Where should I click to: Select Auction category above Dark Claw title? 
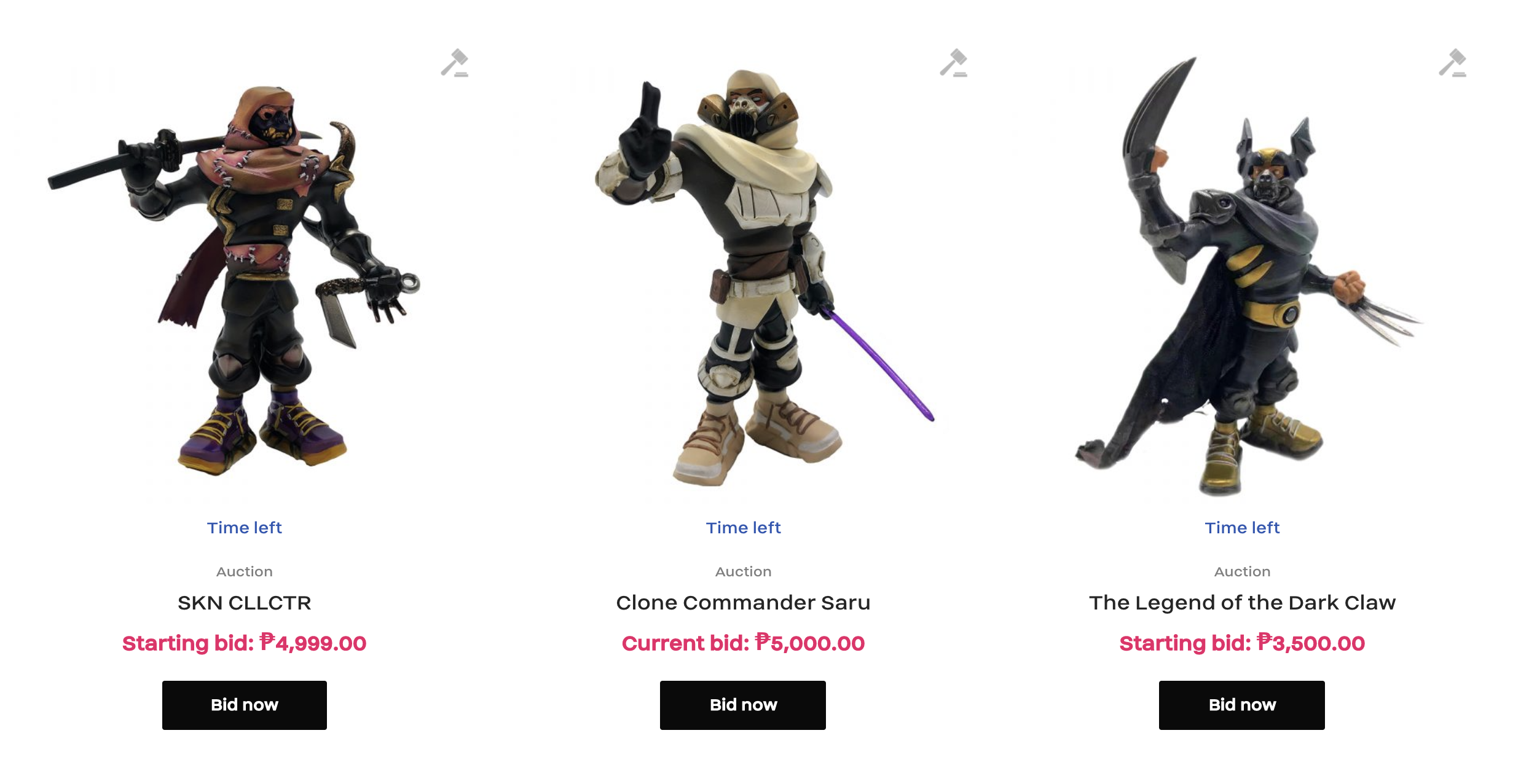click(x=1242, y=571)
